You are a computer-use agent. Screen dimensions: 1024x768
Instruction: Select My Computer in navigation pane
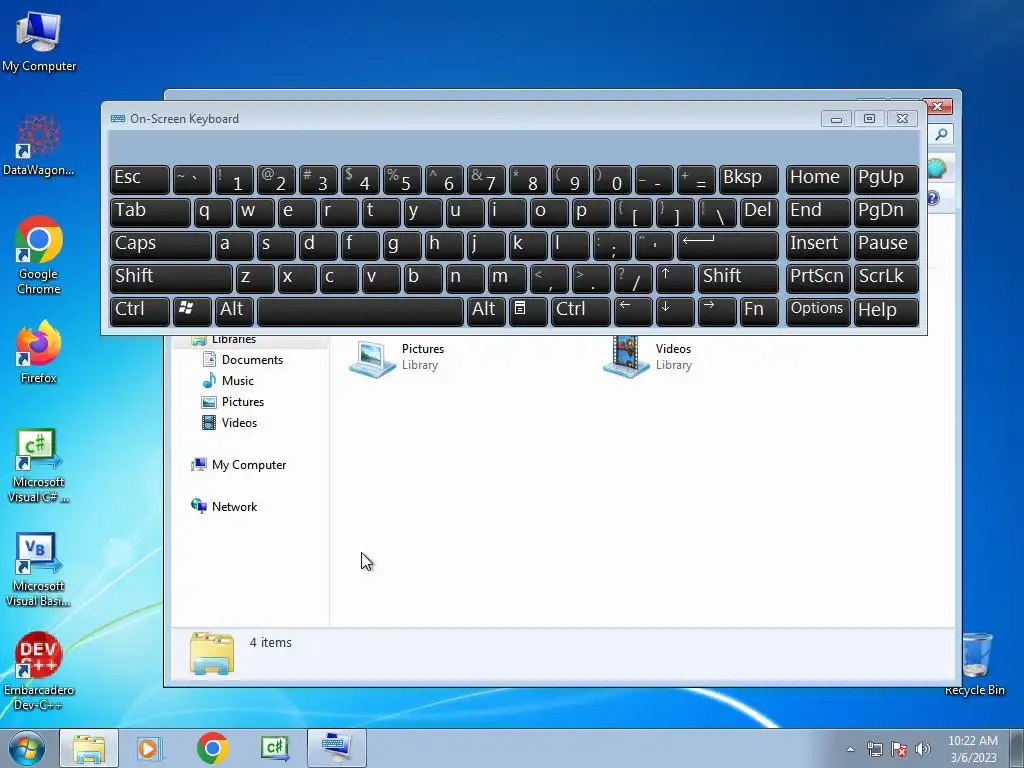(x=248, y=465)
